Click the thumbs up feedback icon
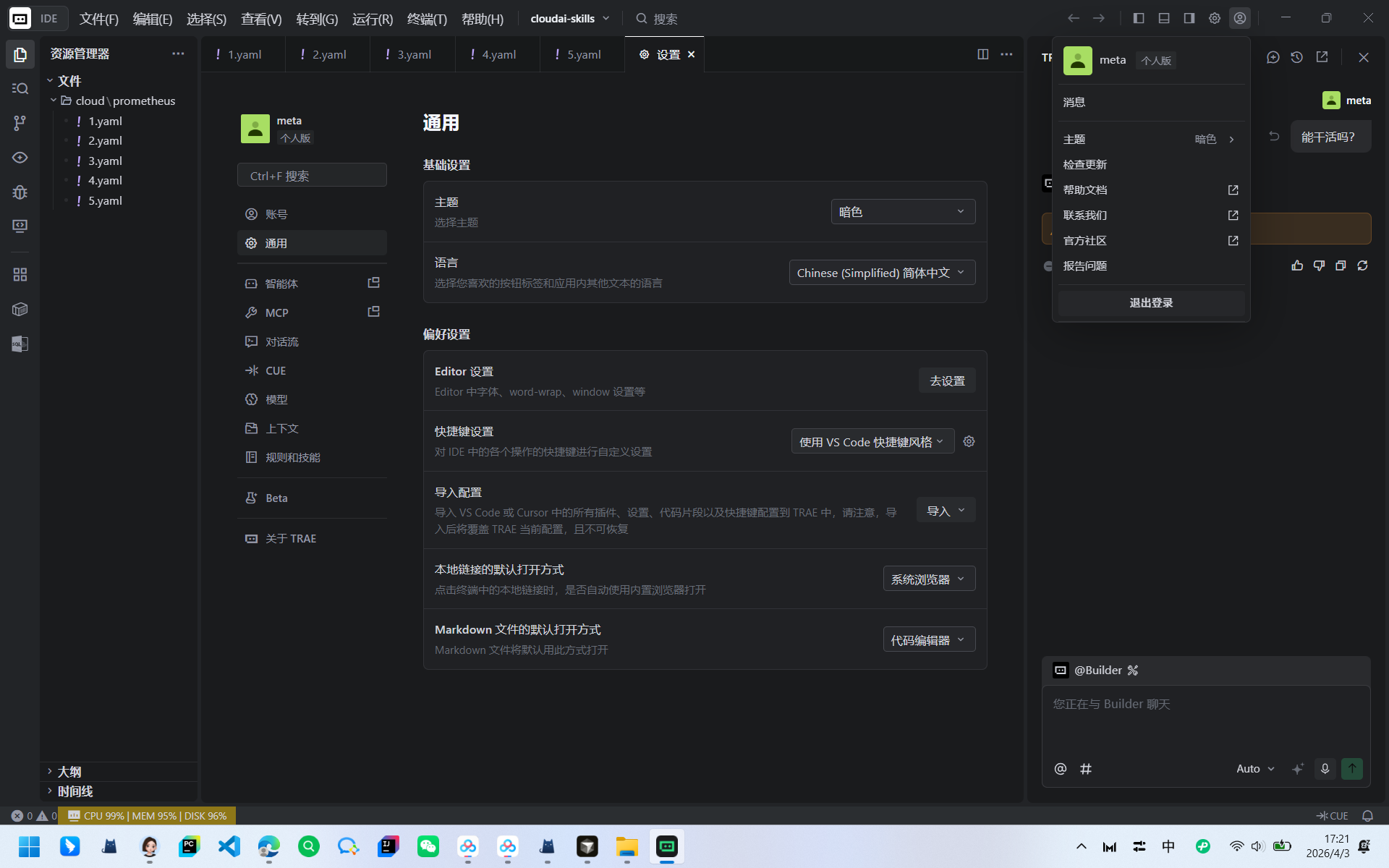This screenshot has height=868, width=1389. coord(1297,265)
